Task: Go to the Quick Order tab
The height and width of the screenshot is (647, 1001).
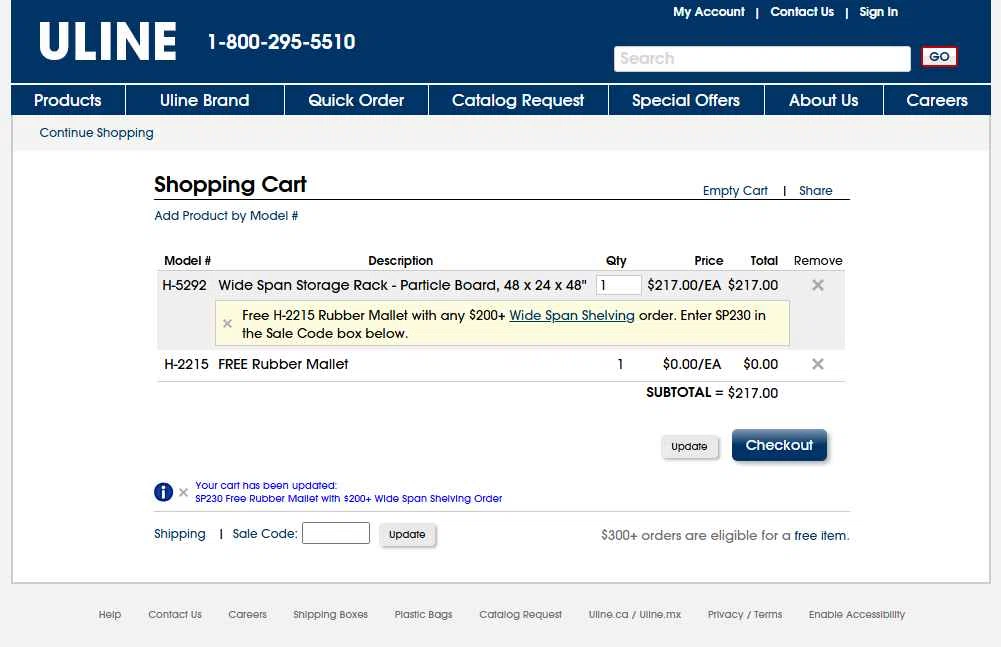Action: click(x=356, y=100)
